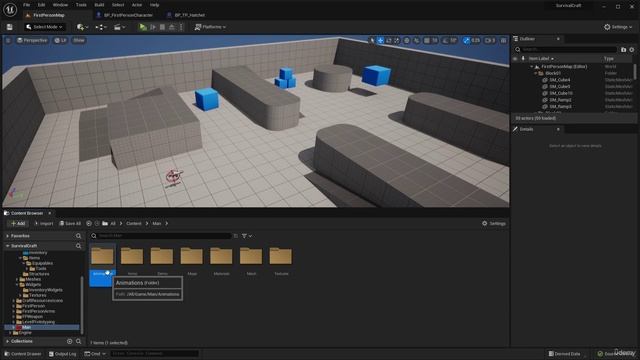This screenshot has width=640, height=360.
Task: Open the Platforms dropdown
Action: [x=210, y=27]
